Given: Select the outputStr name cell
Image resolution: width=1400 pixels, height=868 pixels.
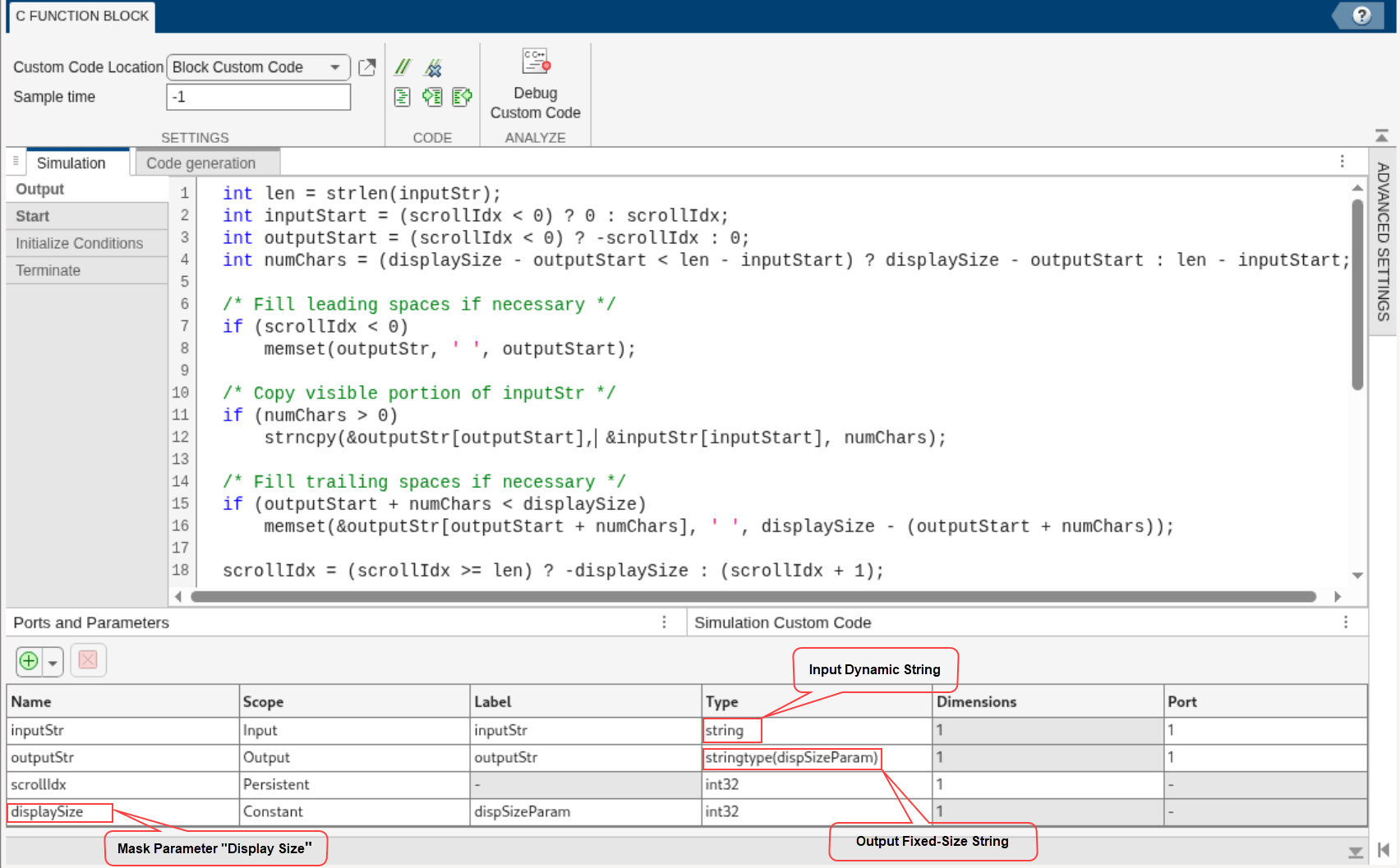Looking at the screenshot, I should 123,757.
